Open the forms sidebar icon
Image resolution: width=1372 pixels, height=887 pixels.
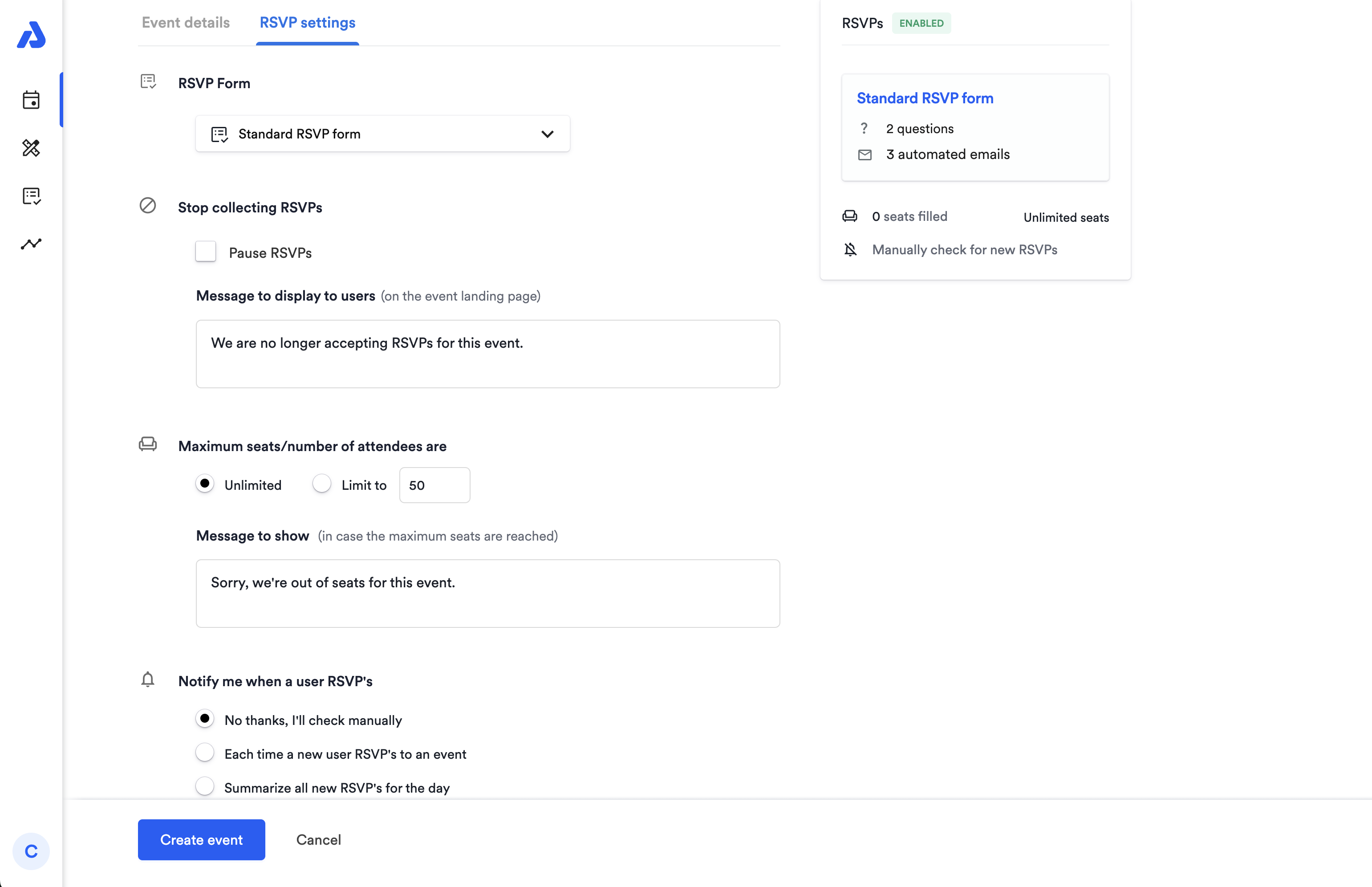[x=31, y=196]
